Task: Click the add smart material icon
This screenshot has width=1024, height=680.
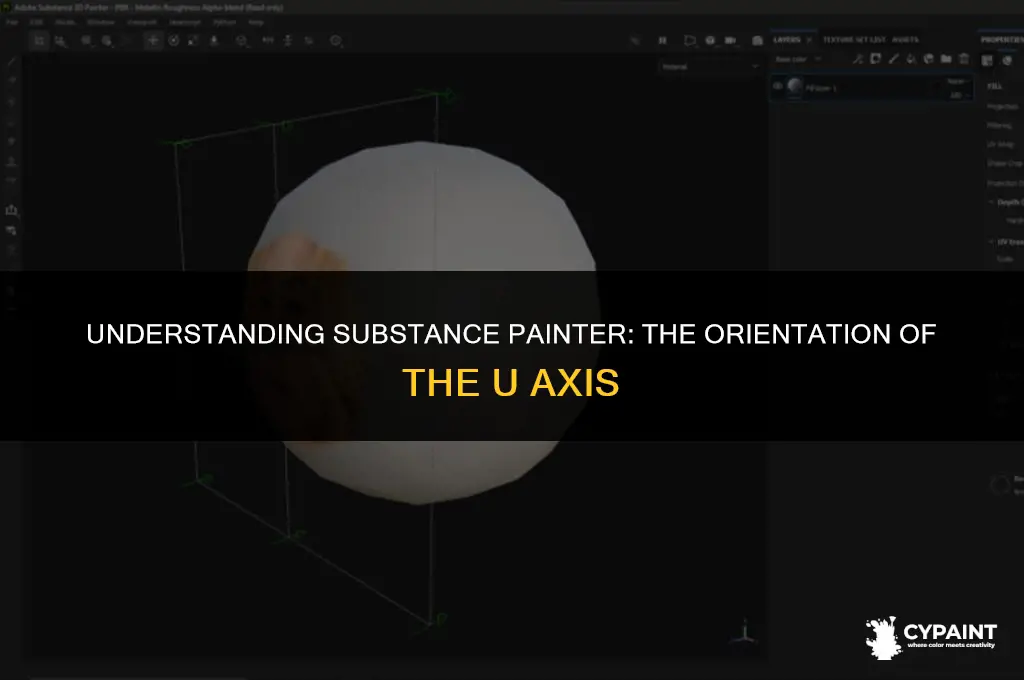Action: pyautogui.click(x=929, y=59)
